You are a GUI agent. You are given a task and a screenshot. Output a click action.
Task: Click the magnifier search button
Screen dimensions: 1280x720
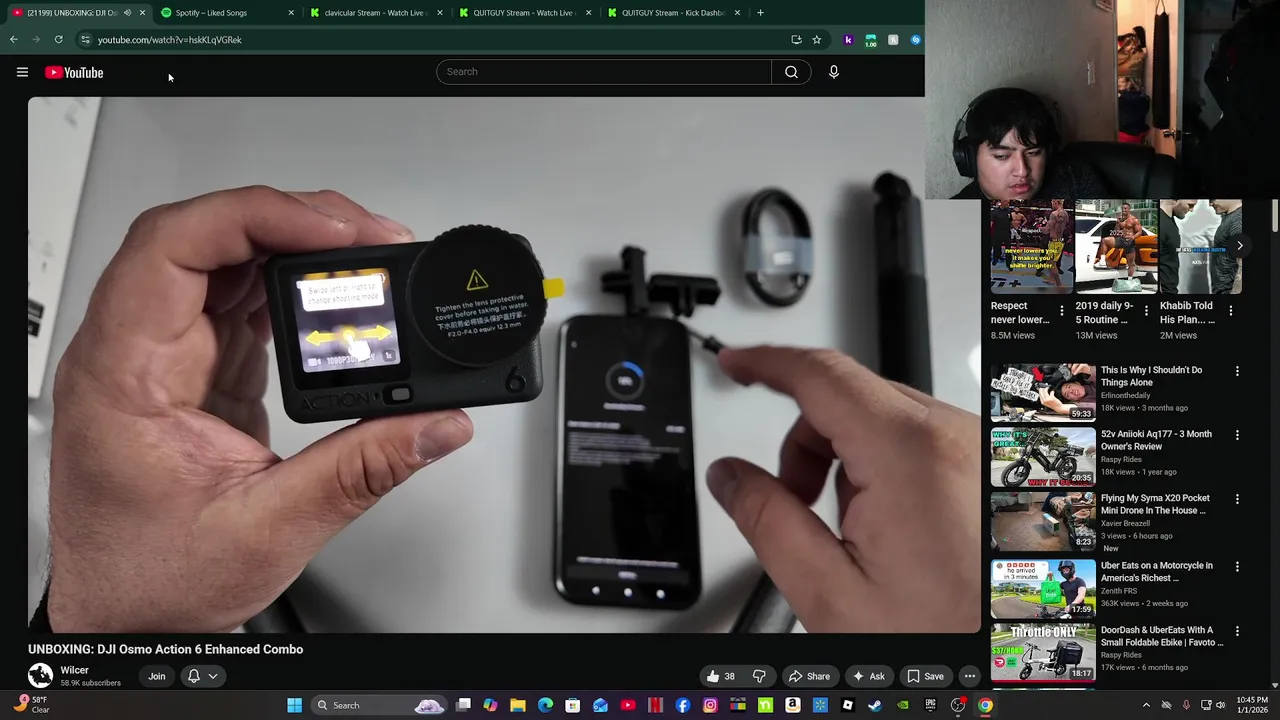click(791, 72)
